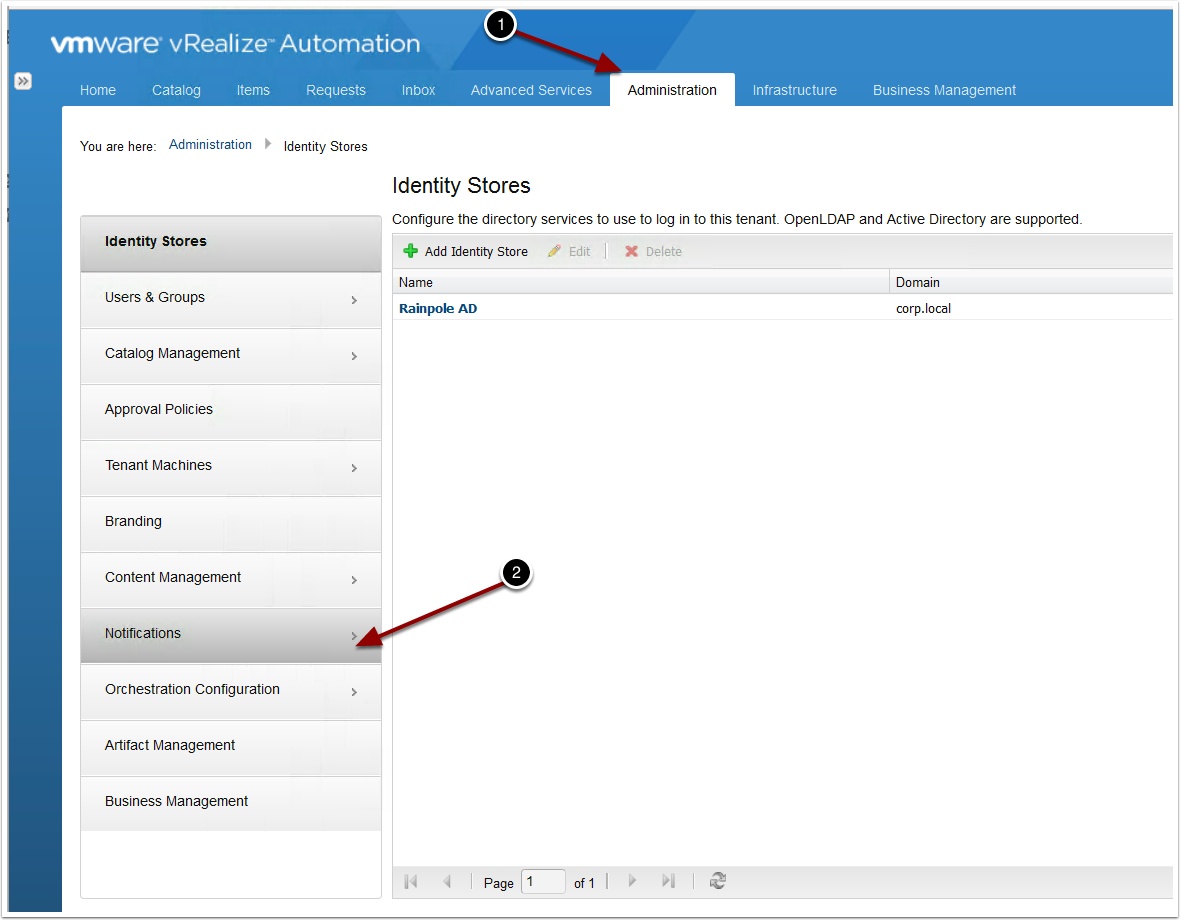Screen dimensions: 1180x920
Task: Go to first page icon
Action: (411, 881)
